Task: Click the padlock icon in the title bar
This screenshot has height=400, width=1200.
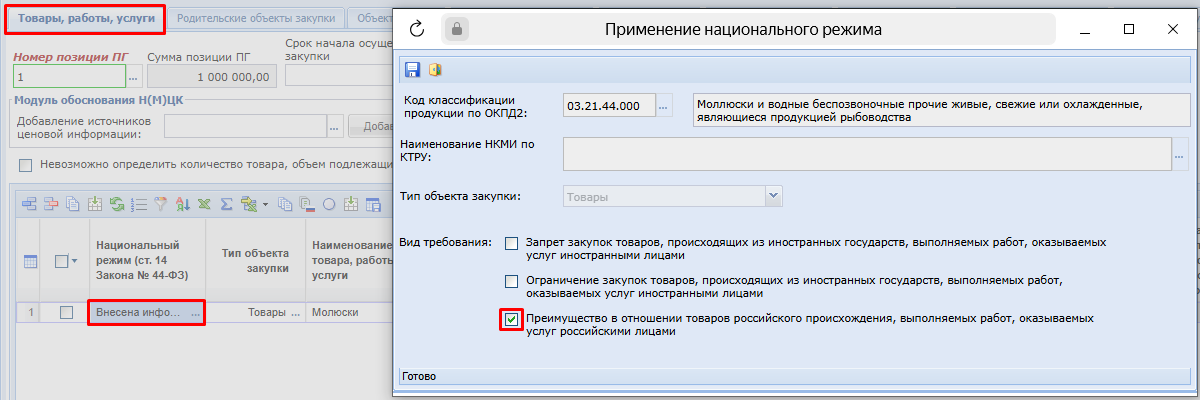Action: pyautogui.click(x=457, y=29)
